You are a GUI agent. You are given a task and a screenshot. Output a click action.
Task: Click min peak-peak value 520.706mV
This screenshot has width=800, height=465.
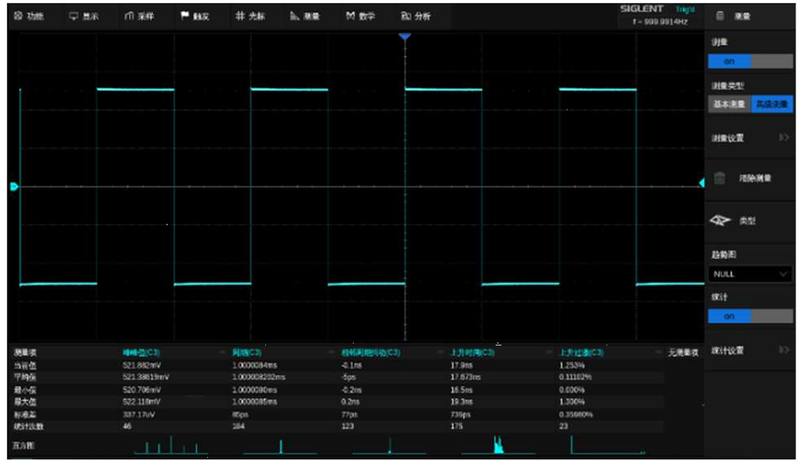(x=141, y=389)
